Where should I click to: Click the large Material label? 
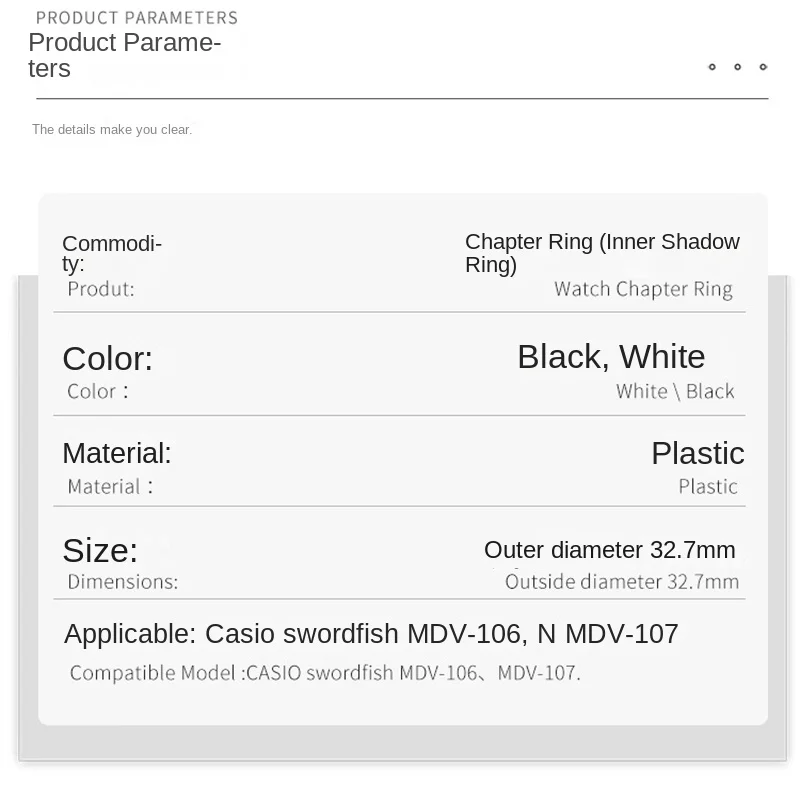(117, 453)
